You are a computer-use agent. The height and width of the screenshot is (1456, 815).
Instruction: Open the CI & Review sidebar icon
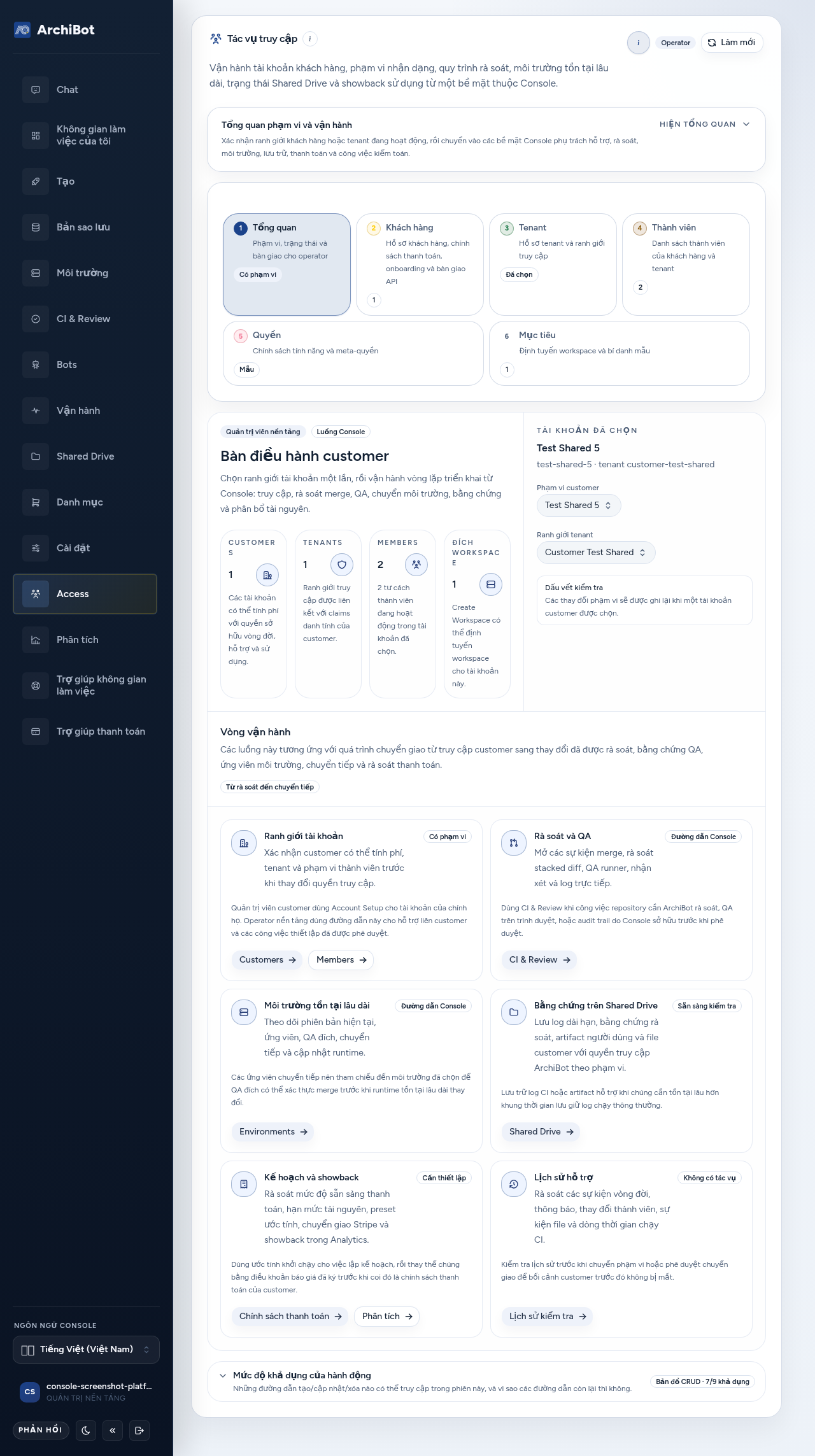coord(36,319)
